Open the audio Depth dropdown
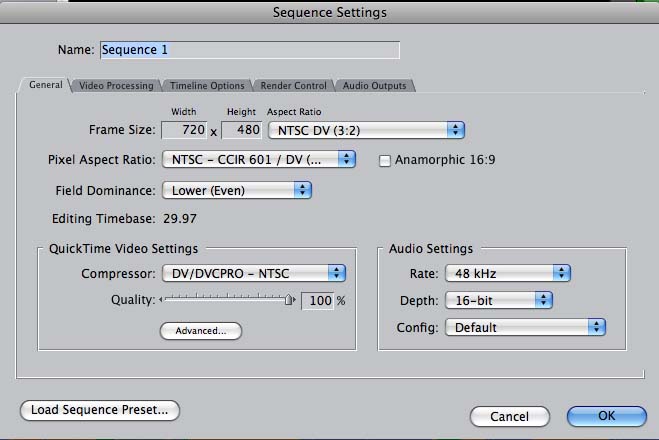Screen dimensions: 659x440 point(499,300)
